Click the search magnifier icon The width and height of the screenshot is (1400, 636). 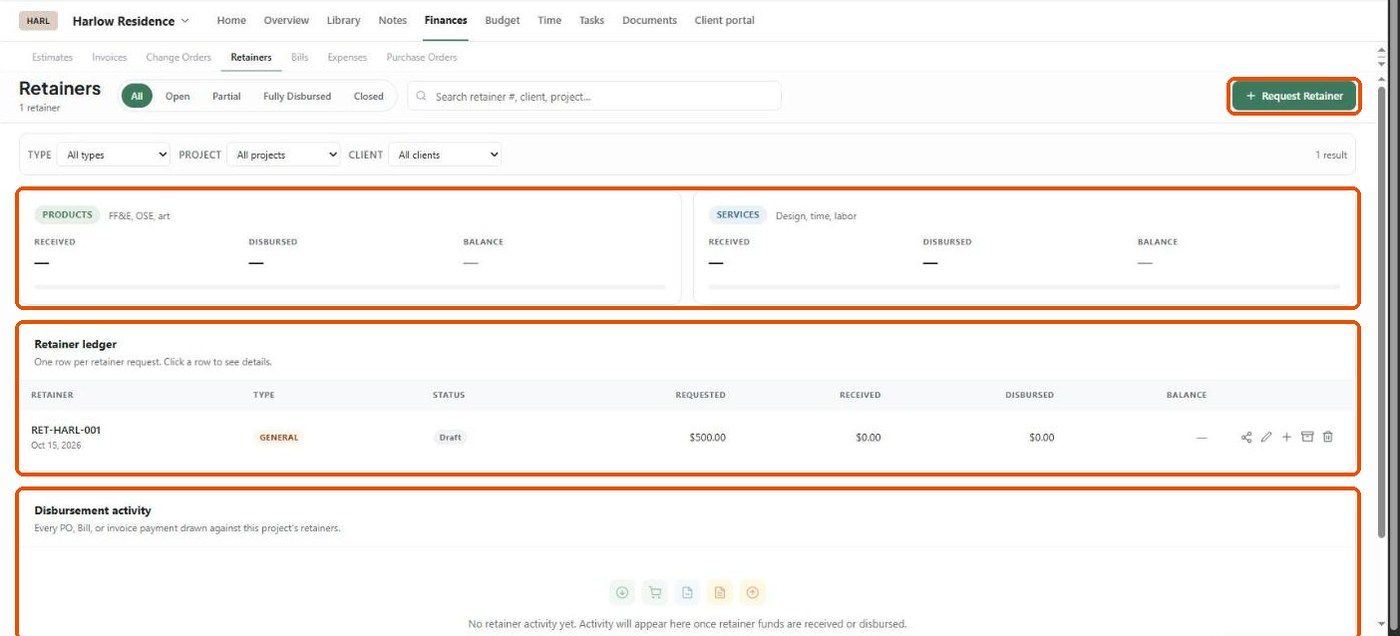coord(422,96)
